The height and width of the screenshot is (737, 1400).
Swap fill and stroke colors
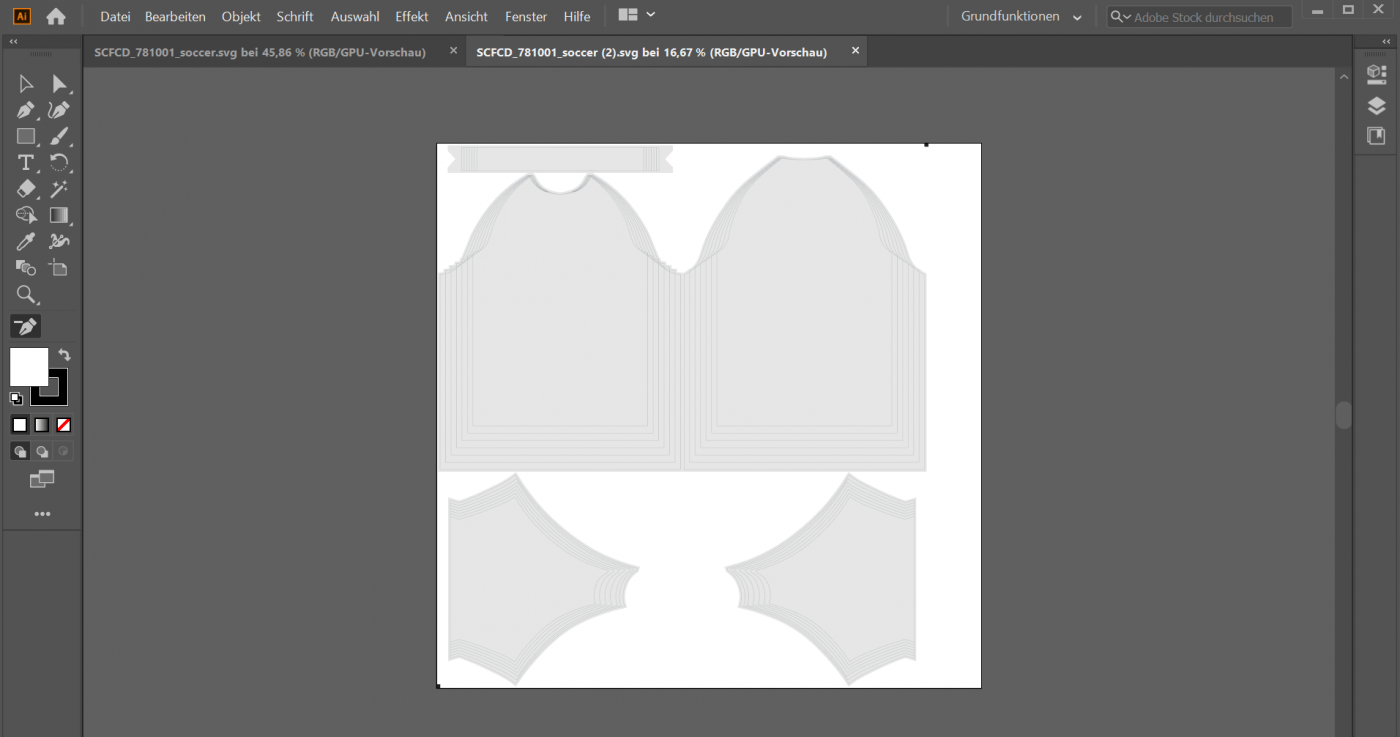(x=64, y=355)
